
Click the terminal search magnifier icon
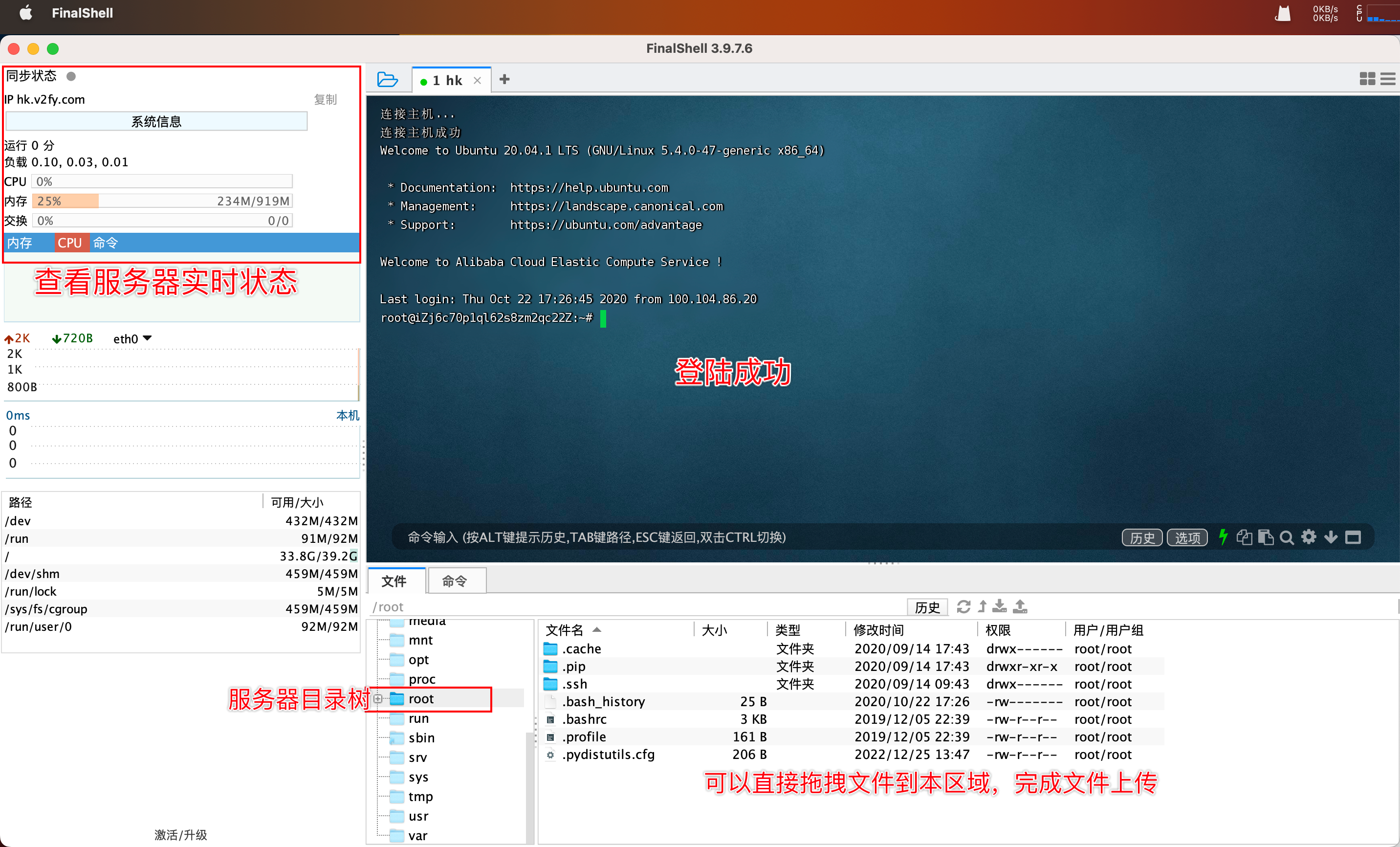point(1287,537)
